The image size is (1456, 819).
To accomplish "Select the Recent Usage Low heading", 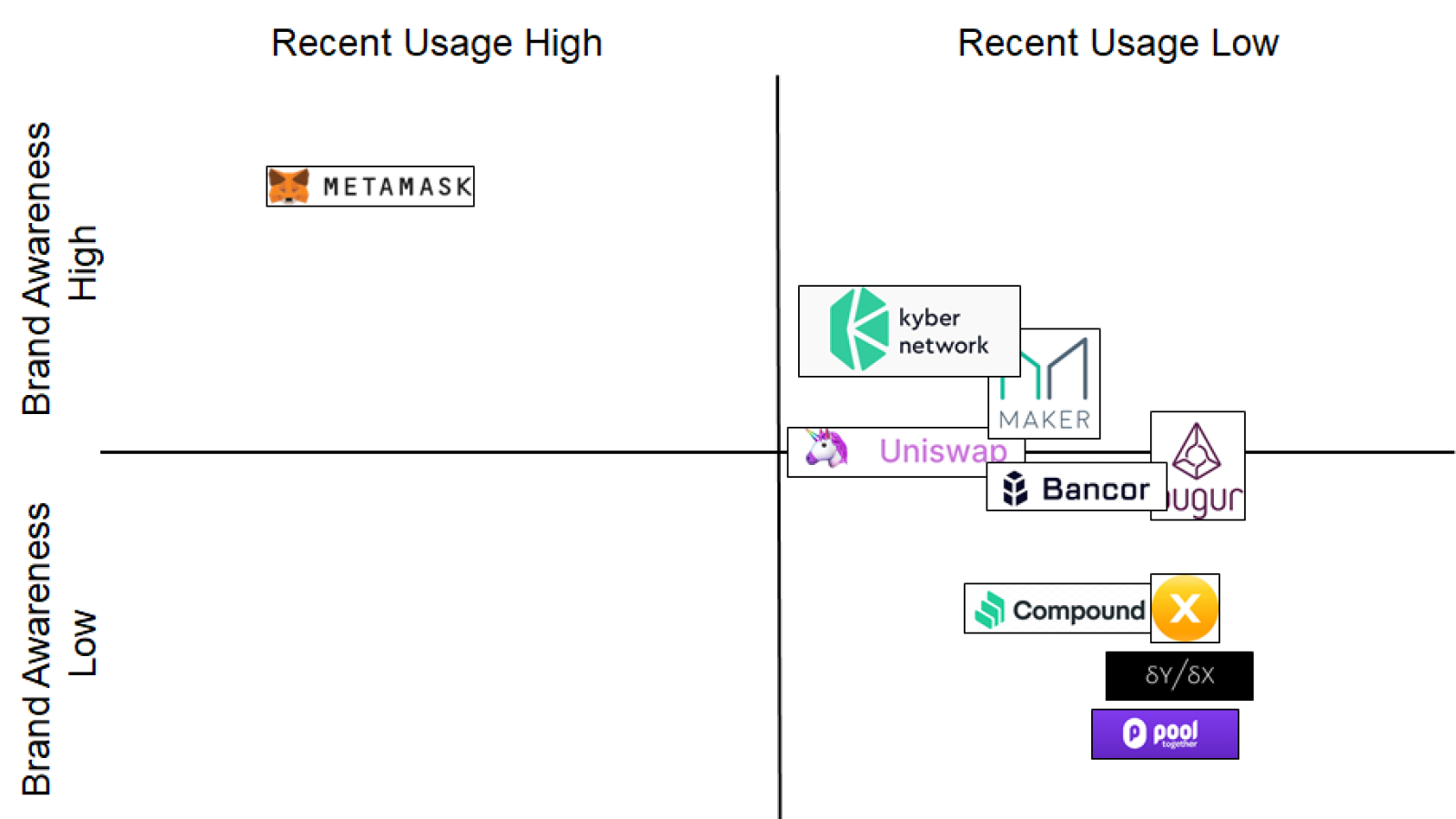I will (1118, 43).
